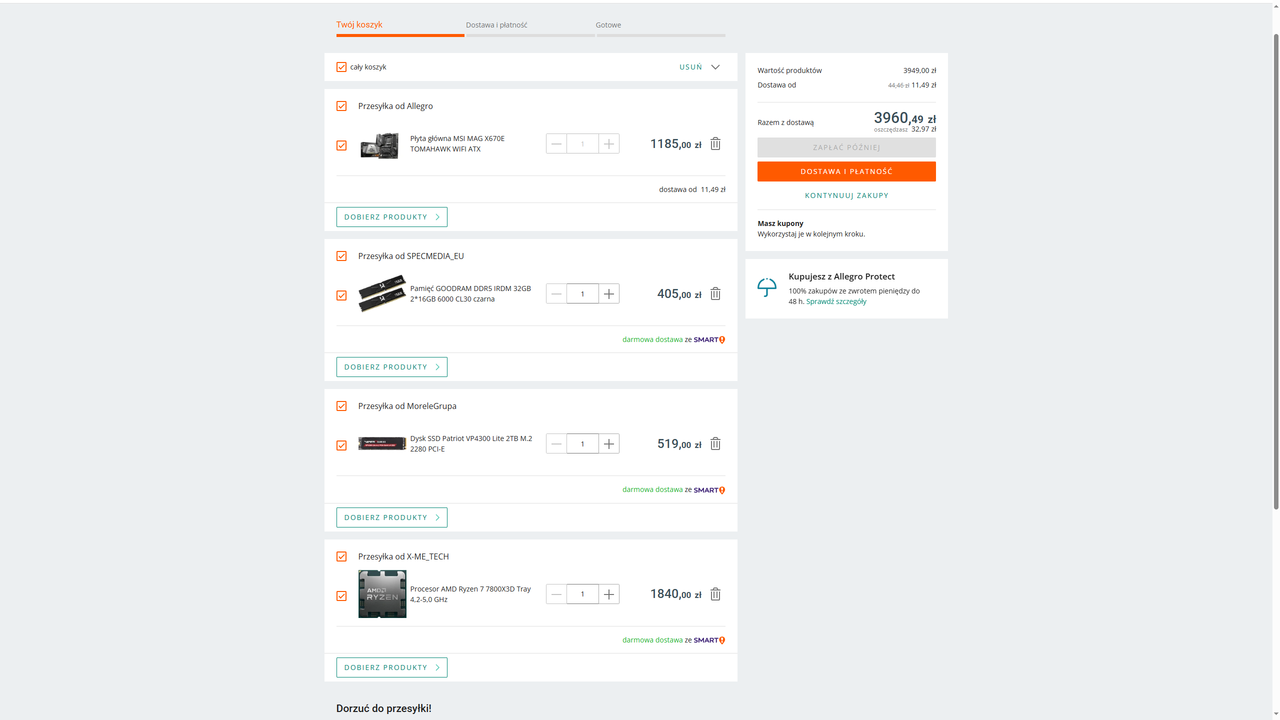
Task: Click the total '3960,49 zł' amount
Action: pos(905,119)
